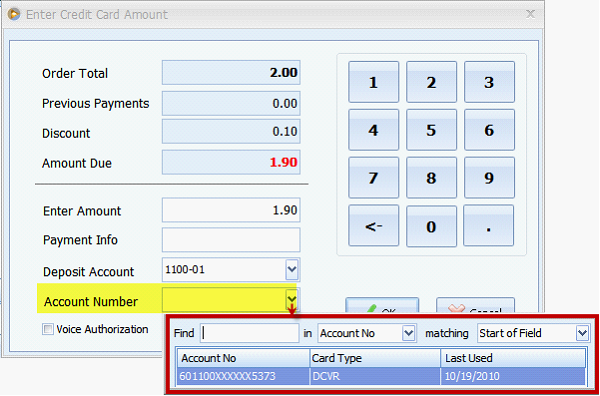Click the Last Used column header
The height and width of the screenshot is (396, 600).
click(513, 358)
